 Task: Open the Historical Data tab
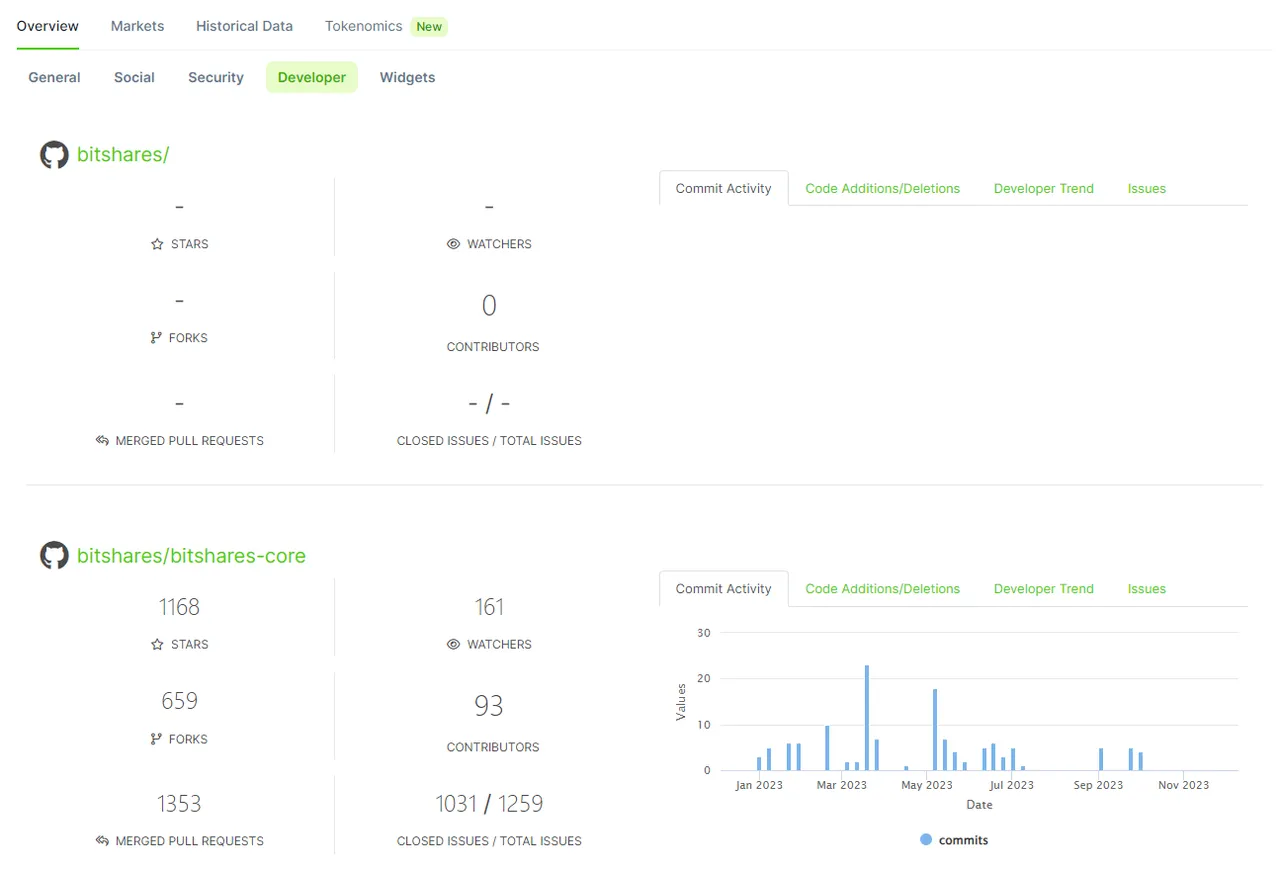pyautogui.click(x=244, y=26)
